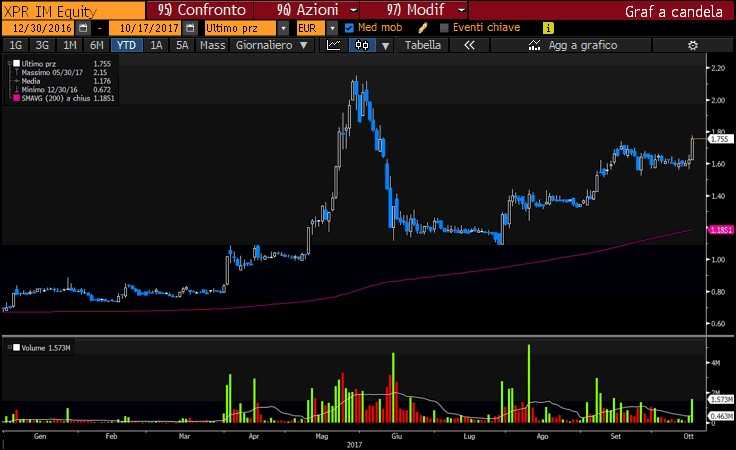
Task: Click the Media 1.176 legend row
Action: 62,81
